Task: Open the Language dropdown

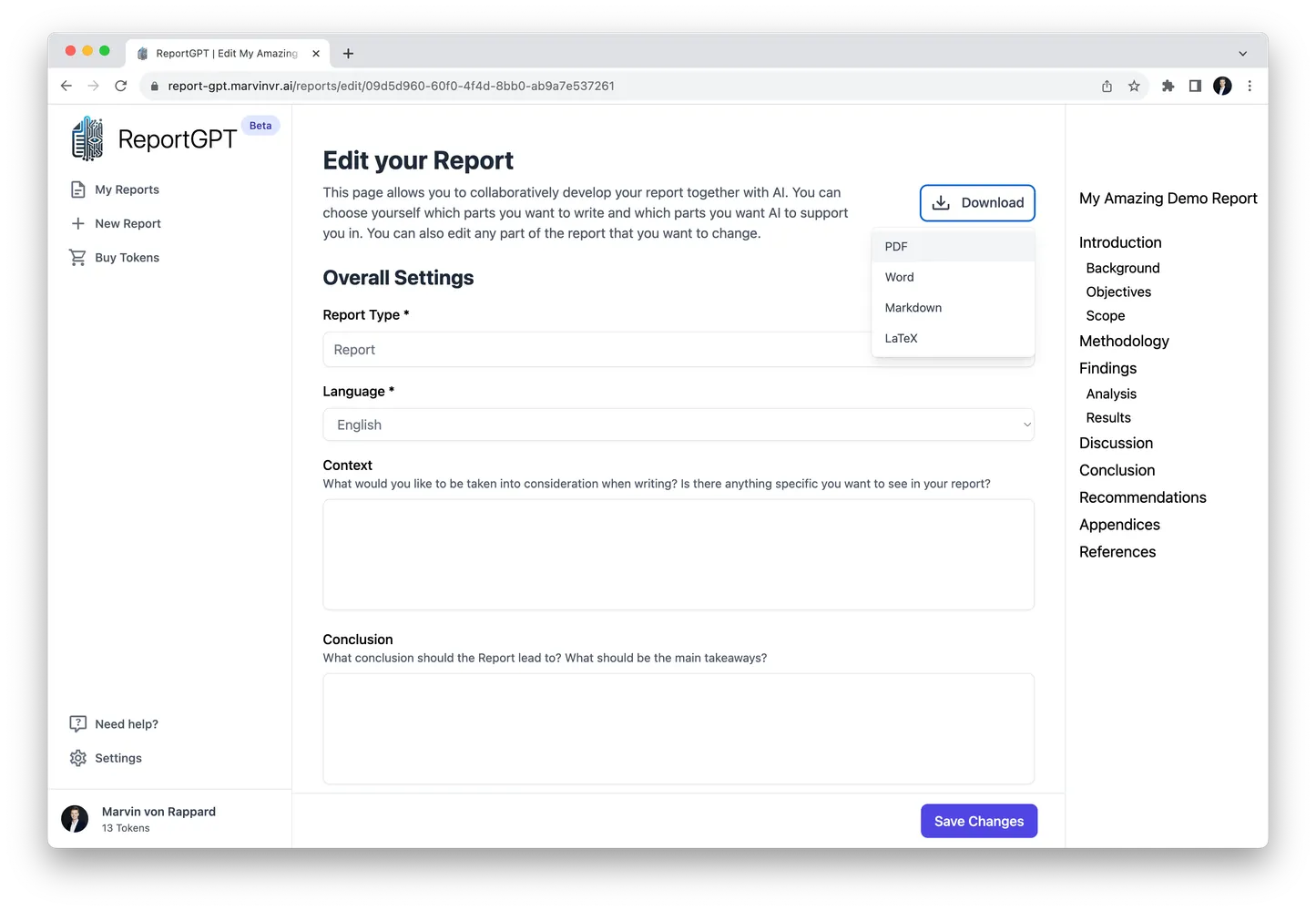Action: (x=678, y=425)
